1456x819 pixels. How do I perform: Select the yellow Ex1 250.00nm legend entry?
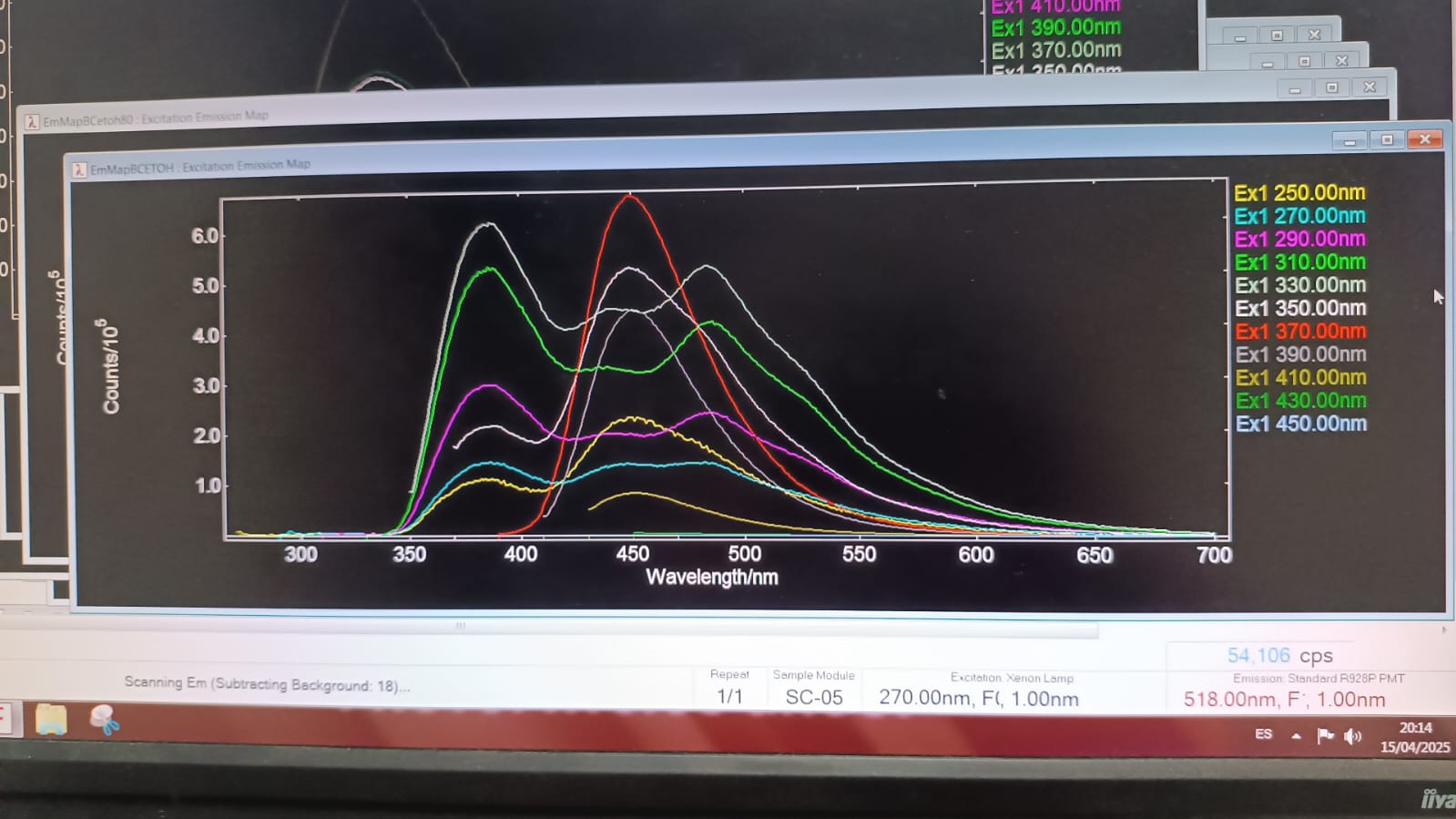(1299, 192)
